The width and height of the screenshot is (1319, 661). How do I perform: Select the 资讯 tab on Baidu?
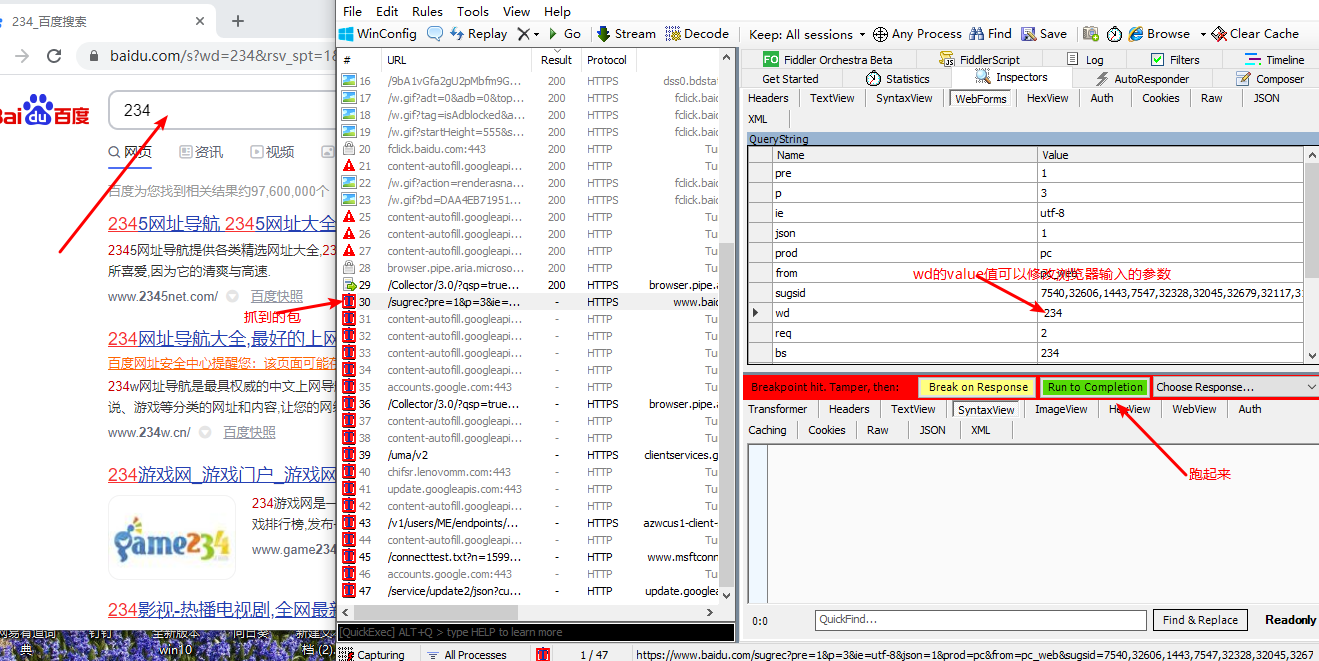point(201,152)
